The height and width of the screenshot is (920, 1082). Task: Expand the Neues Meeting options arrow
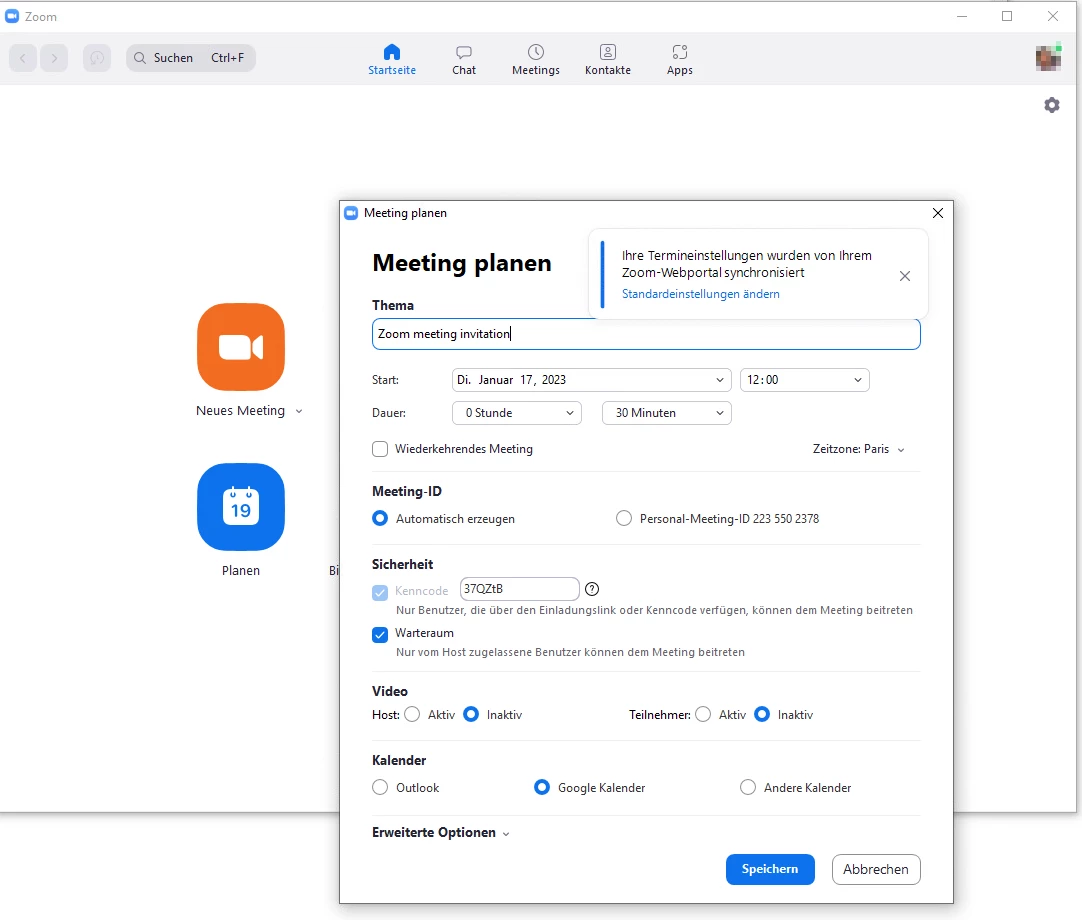(299, 411)
